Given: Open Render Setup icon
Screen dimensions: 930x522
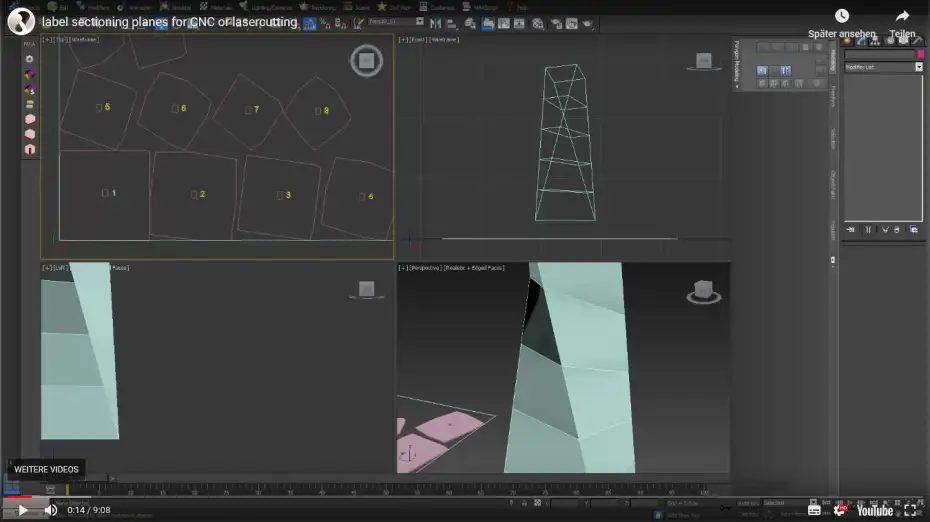Looking at the screenshot, I should coord(556,23).
